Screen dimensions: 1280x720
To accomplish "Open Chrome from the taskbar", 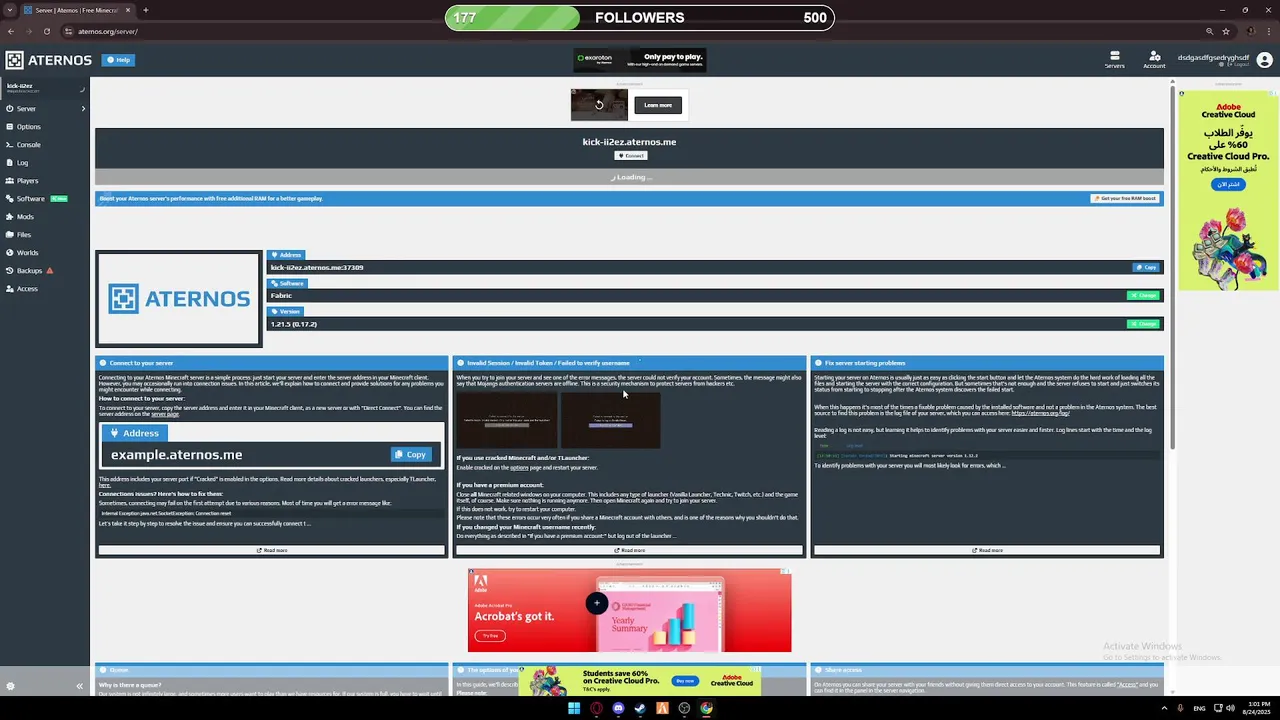I will pos(706,708).
